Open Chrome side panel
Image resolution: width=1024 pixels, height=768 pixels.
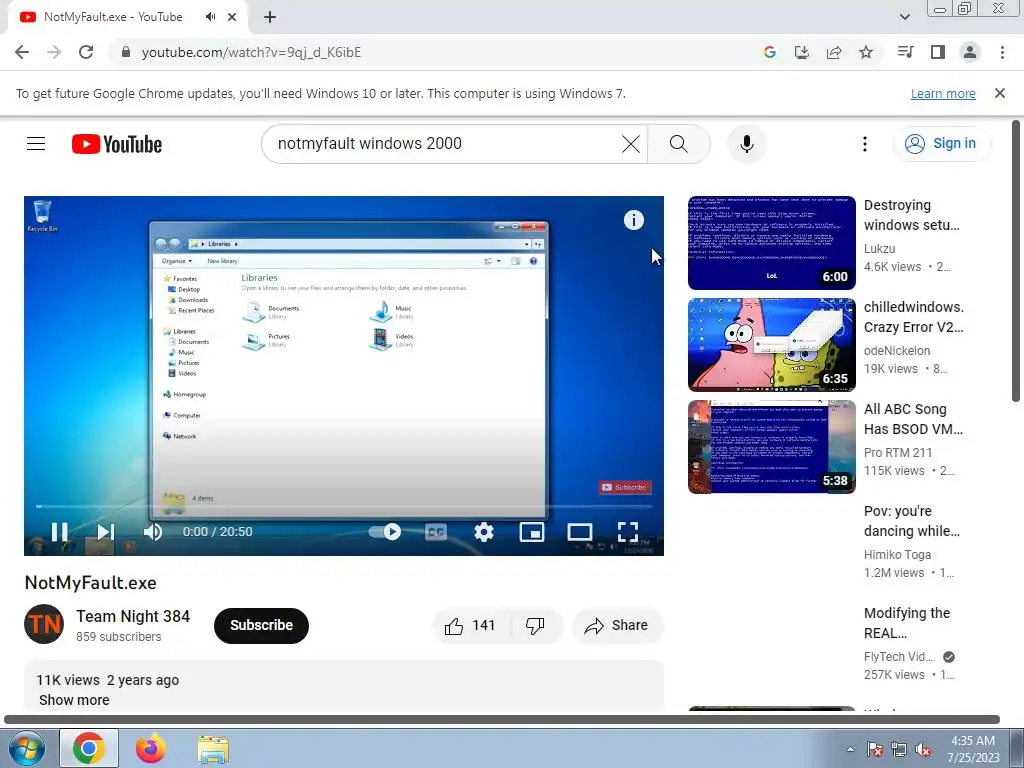(x=938, y=52)
